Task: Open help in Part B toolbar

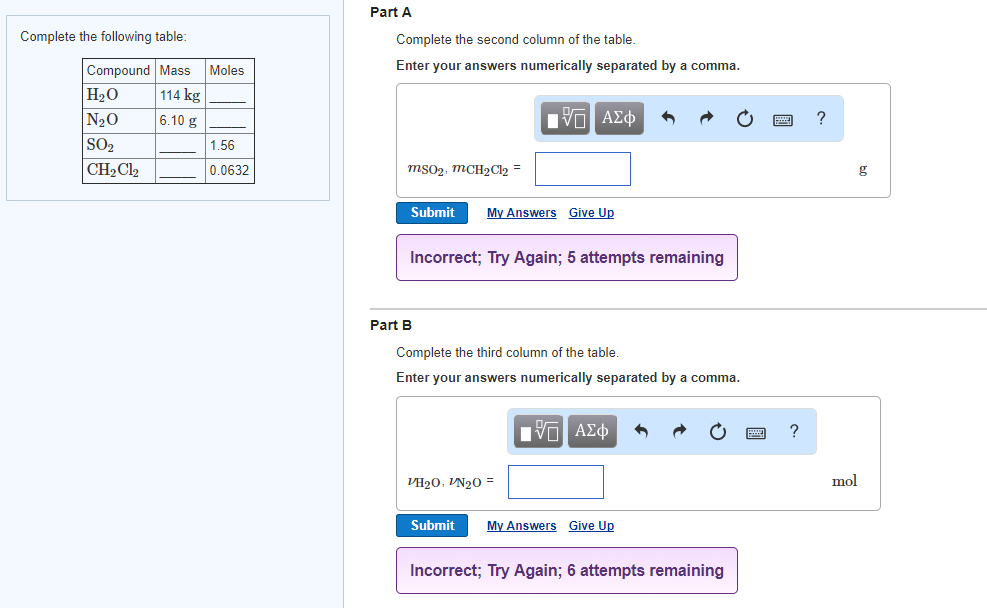Action: 794,431
